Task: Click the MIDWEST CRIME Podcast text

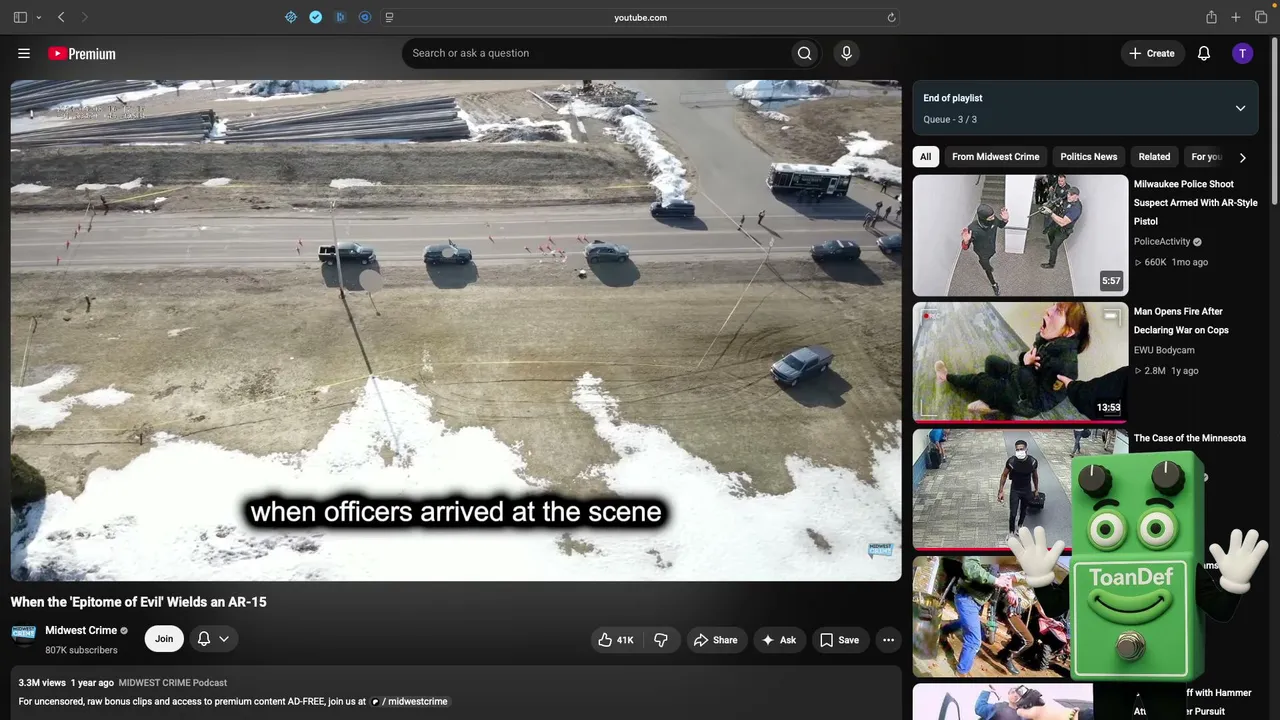Action: click(173, 683)
